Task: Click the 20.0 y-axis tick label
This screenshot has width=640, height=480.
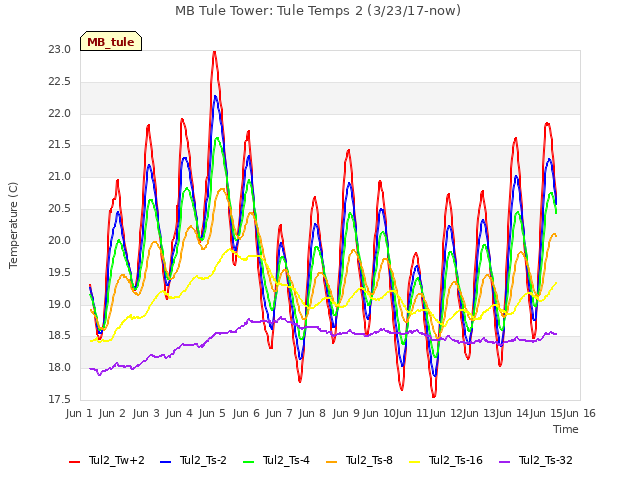Action: pos(60,240)
